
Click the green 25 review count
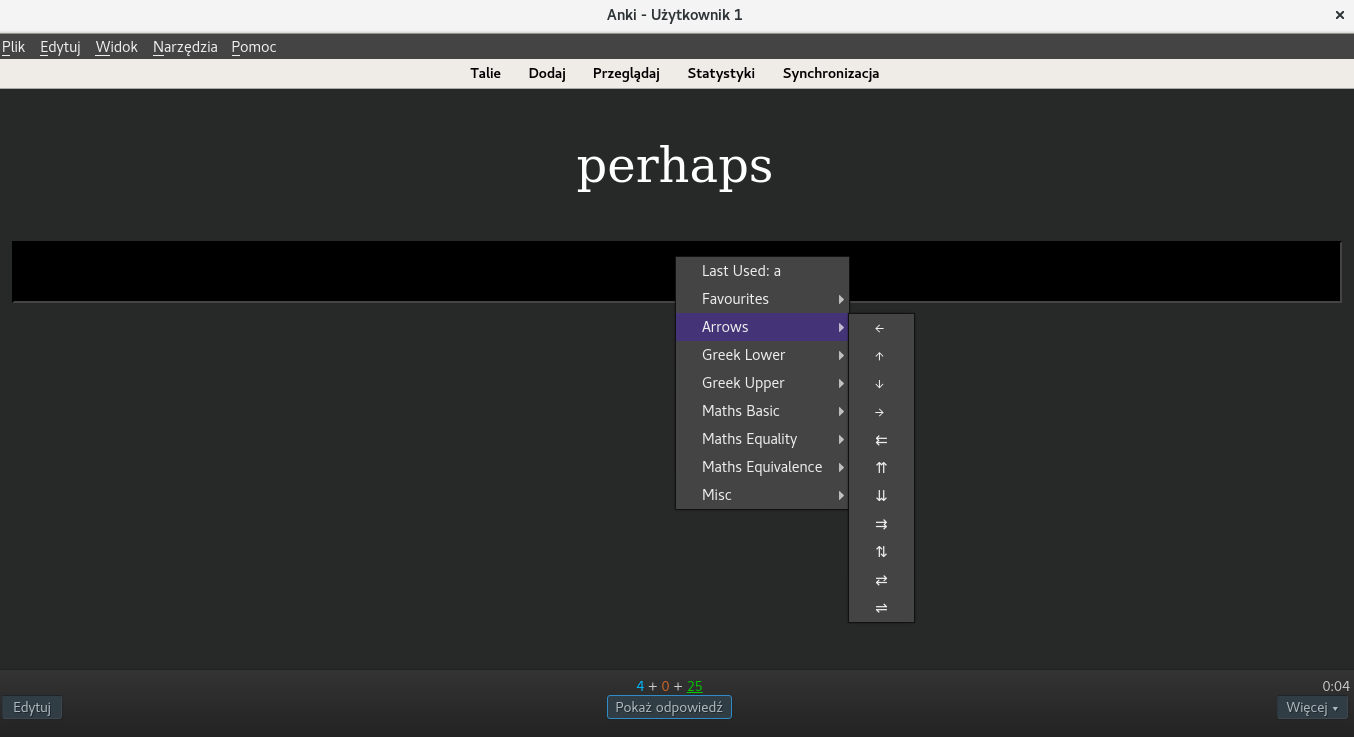click(x=695, y=686)
